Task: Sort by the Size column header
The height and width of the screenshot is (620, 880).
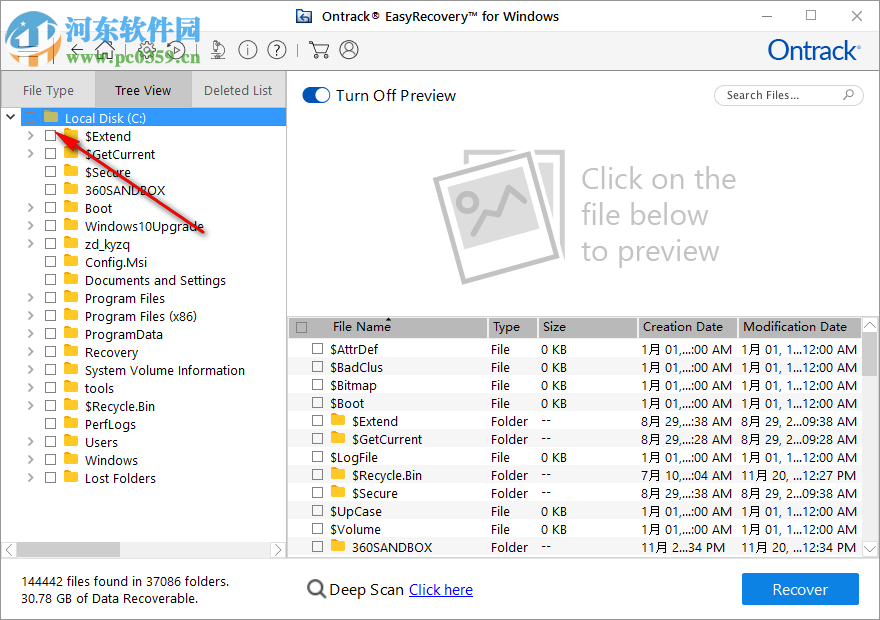Action: point(588,327)
